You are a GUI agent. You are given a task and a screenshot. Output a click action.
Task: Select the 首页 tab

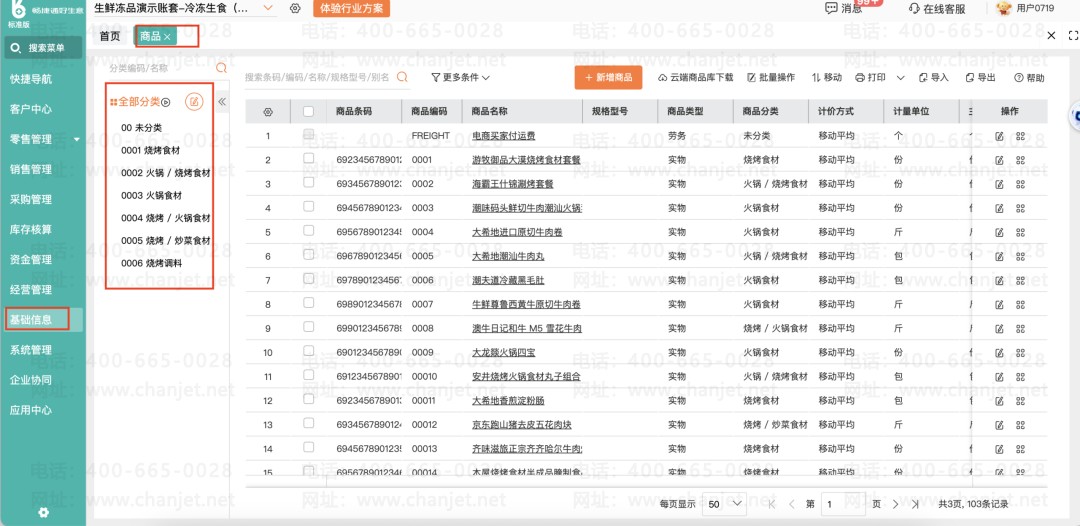(x=110, y=36)
